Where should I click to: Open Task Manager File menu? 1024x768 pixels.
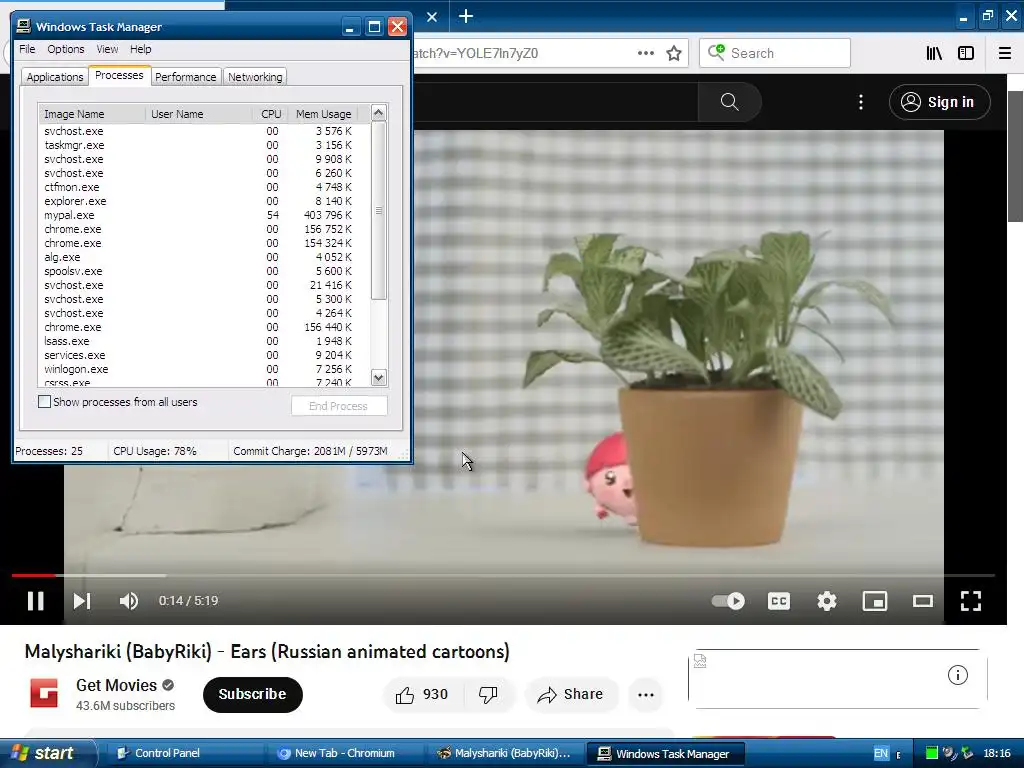coord(27,49)
